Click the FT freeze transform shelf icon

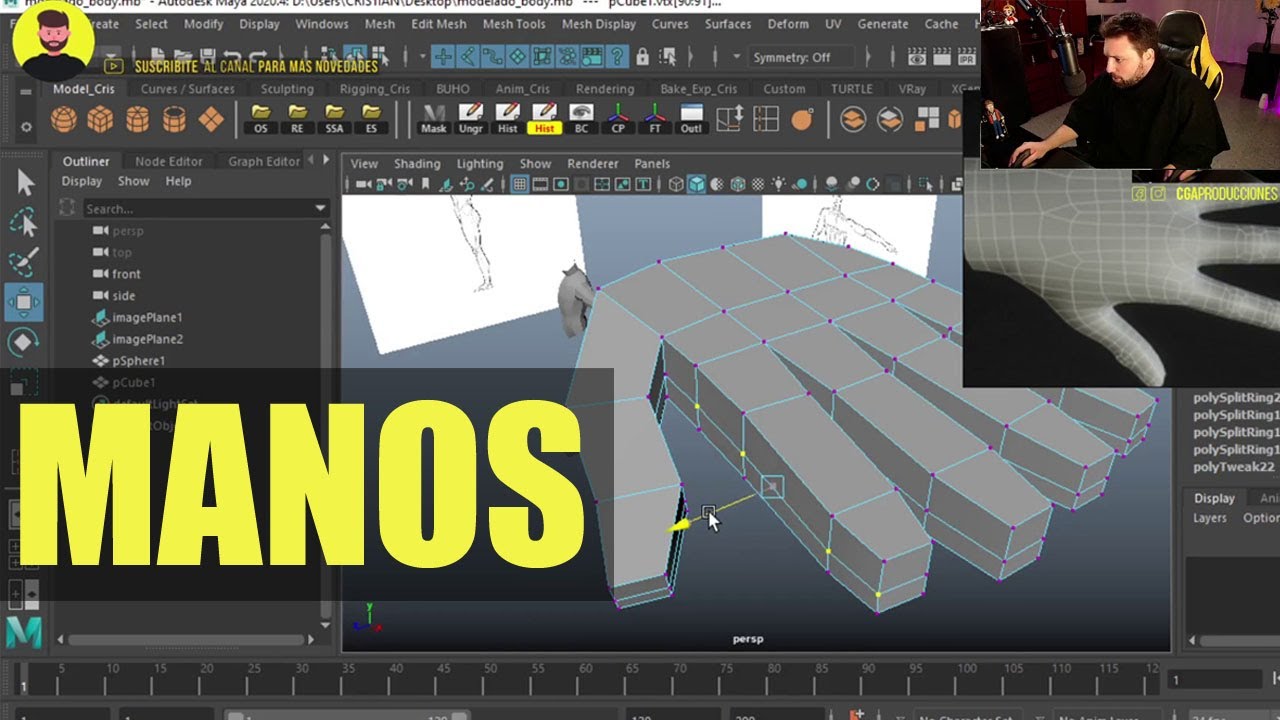655,119
